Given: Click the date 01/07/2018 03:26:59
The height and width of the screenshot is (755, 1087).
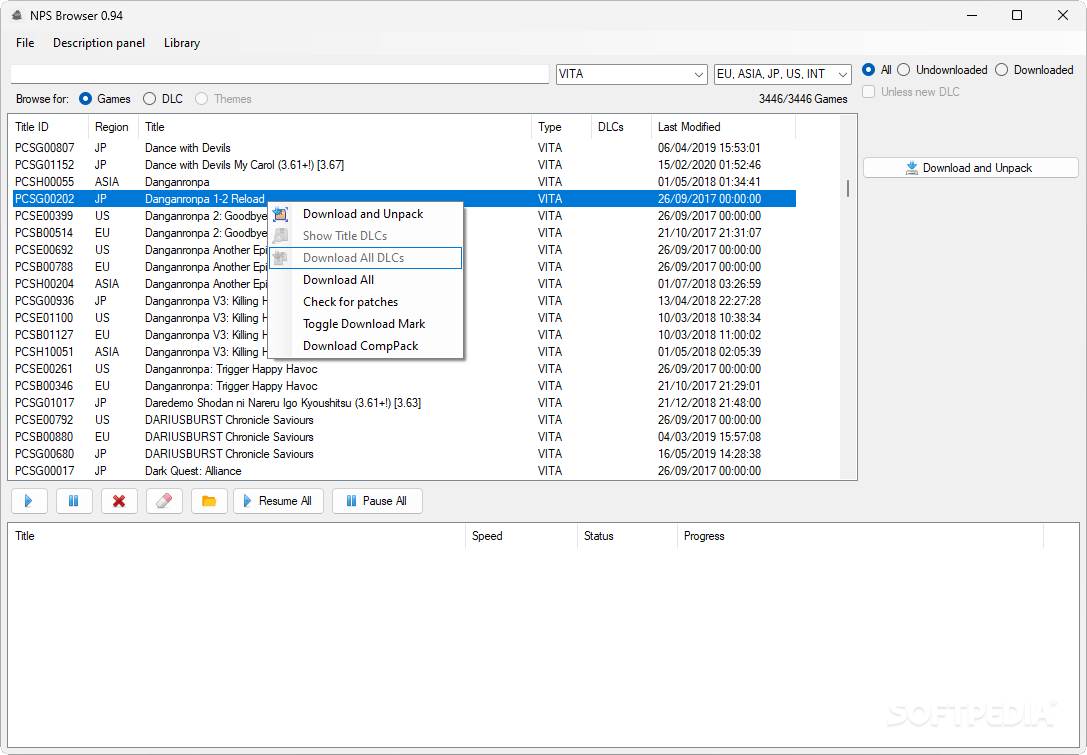Looking at the screenshot, I should [x=709, y=284].
